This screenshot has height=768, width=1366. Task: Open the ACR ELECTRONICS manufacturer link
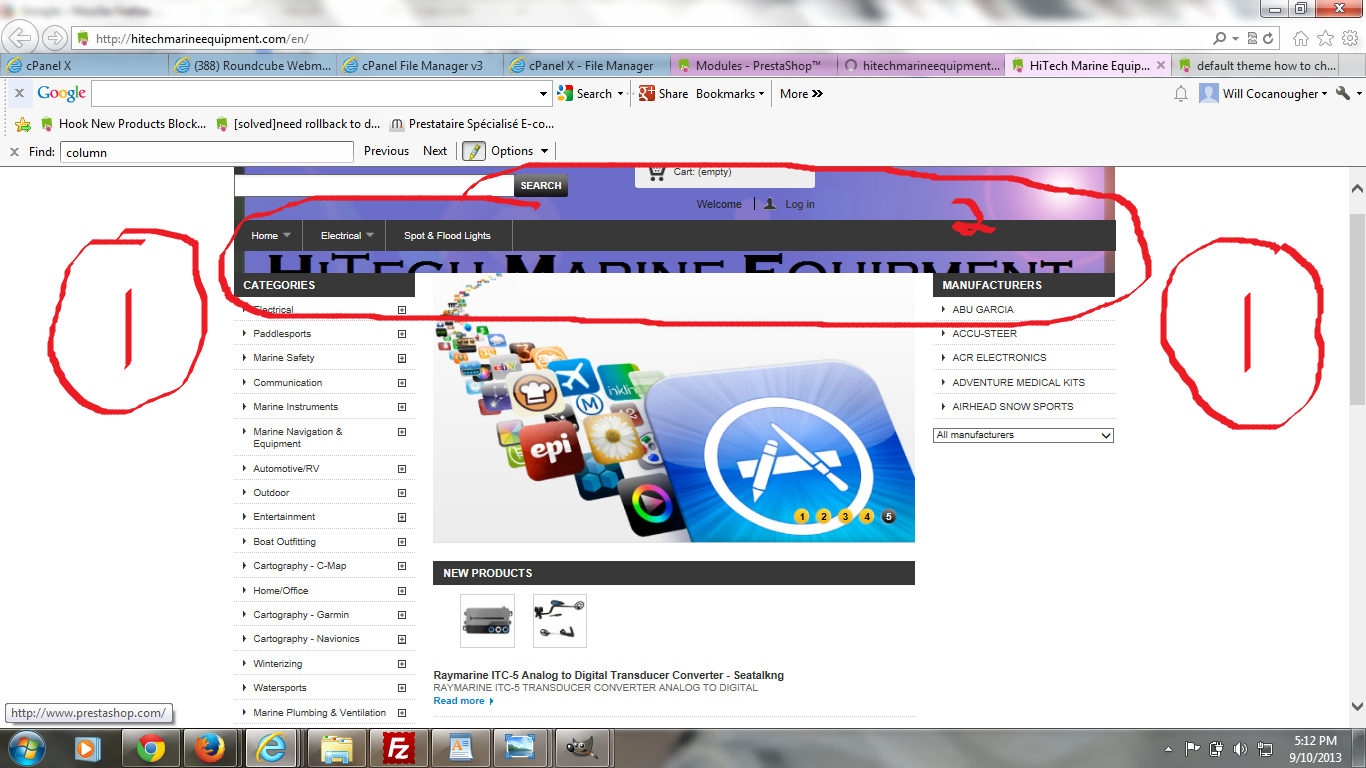coord(999,358)
